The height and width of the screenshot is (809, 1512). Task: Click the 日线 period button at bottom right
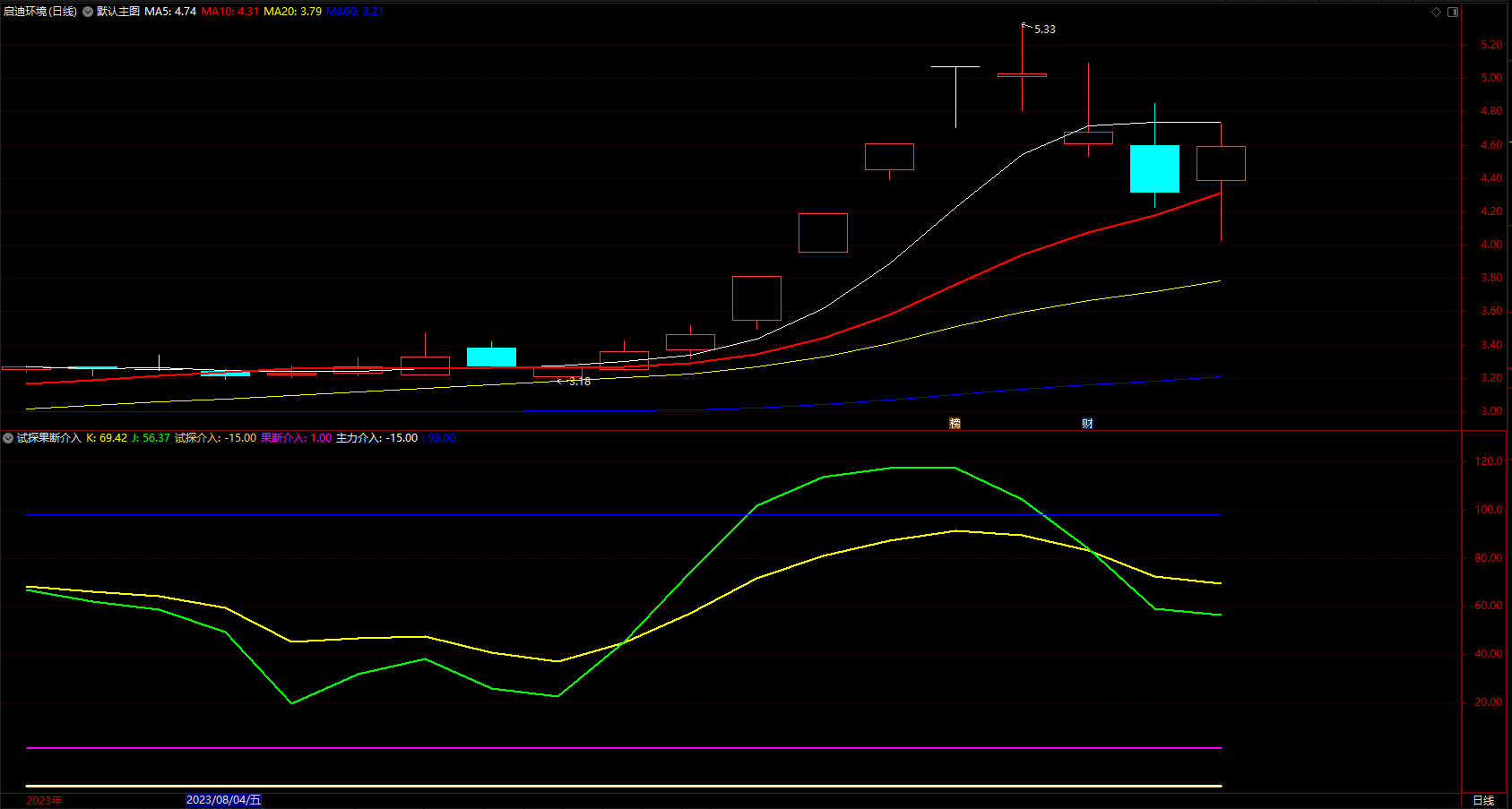coord(1483,800)
